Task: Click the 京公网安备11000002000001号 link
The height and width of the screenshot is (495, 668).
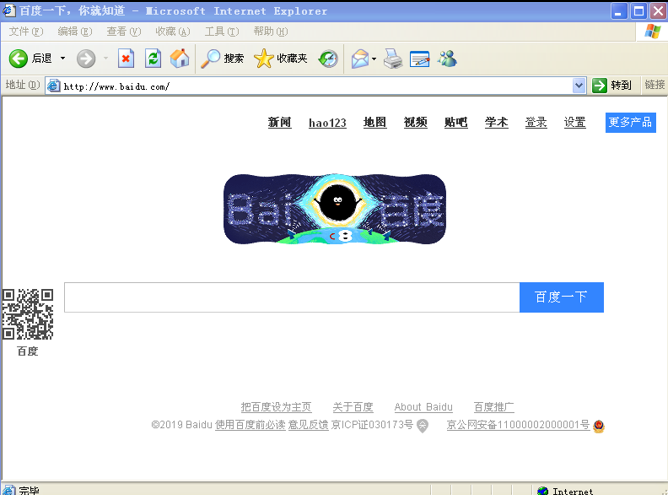Action: (518, 425)
